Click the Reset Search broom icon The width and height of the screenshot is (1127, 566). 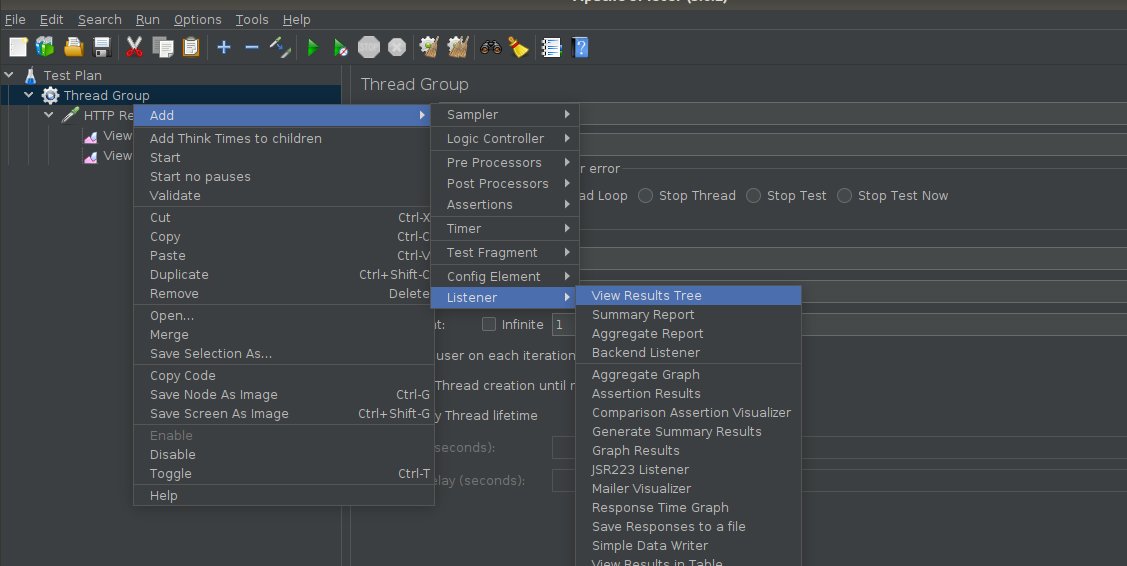pos(518,47)
